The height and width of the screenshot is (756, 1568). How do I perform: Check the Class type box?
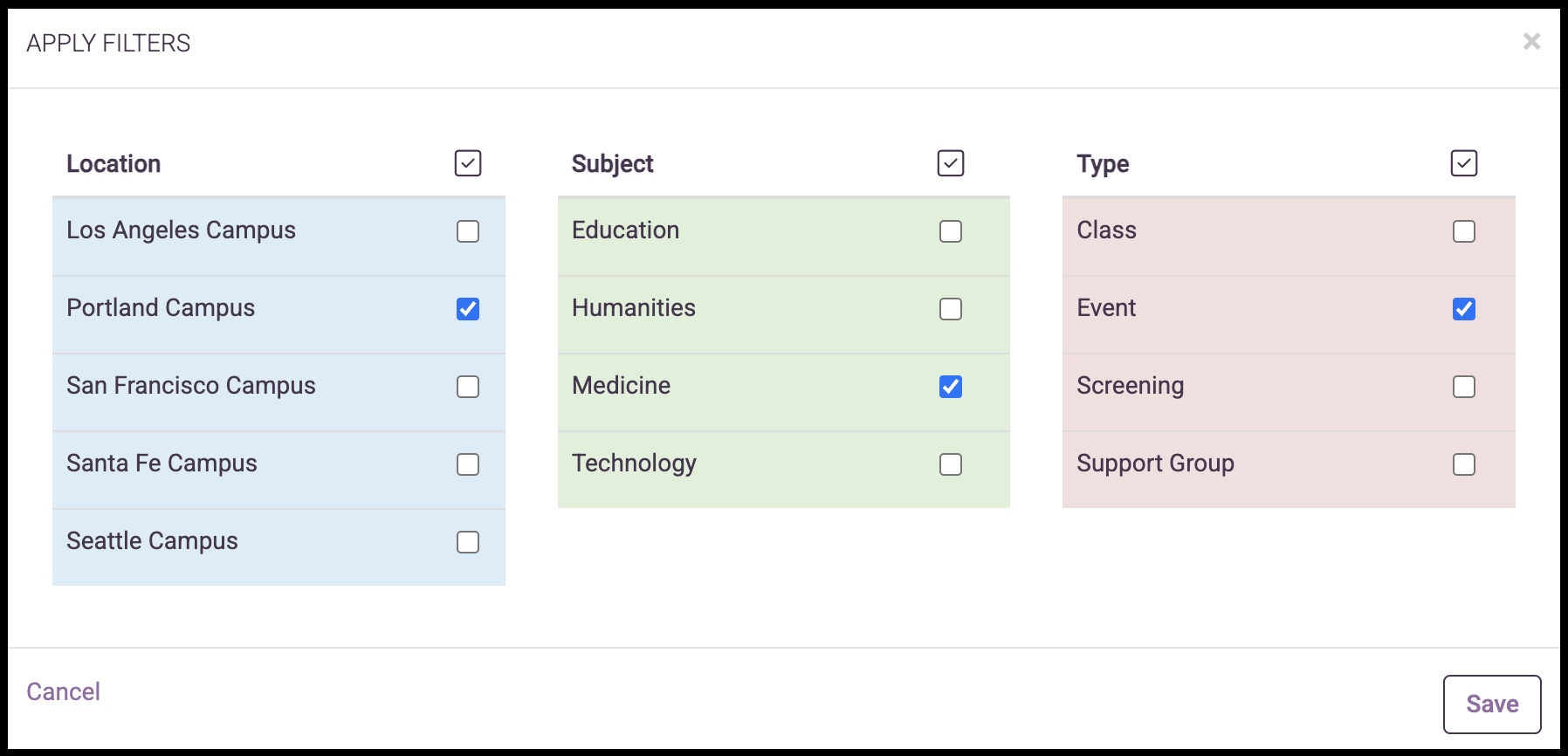tap(1464, 231)
